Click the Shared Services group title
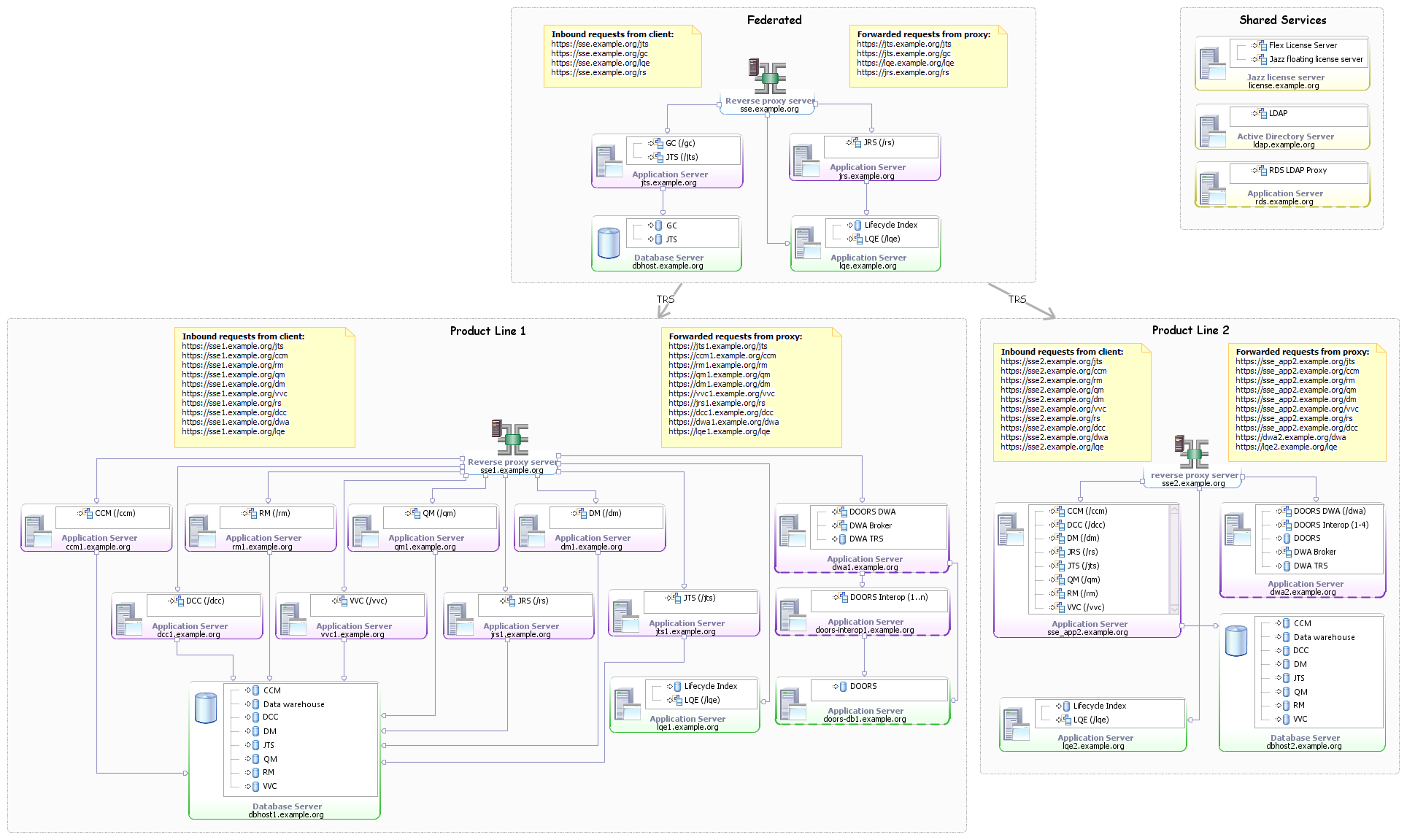Screen dimensions: 1407x840 [x=1282, y=20]
